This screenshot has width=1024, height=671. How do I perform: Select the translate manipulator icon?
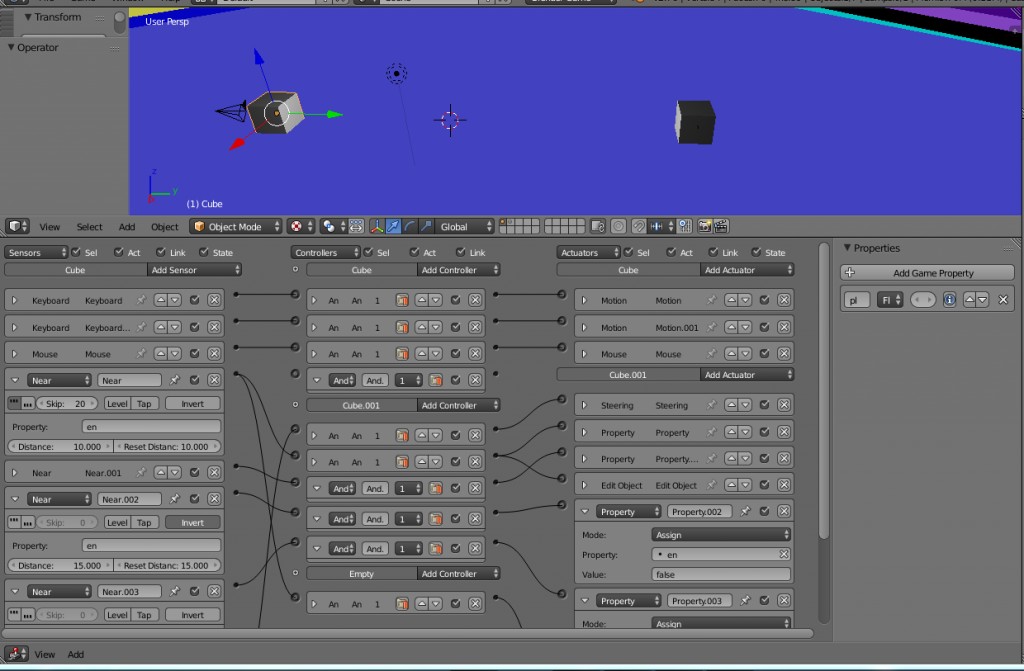pyautogui.click(x=392, y=225)
